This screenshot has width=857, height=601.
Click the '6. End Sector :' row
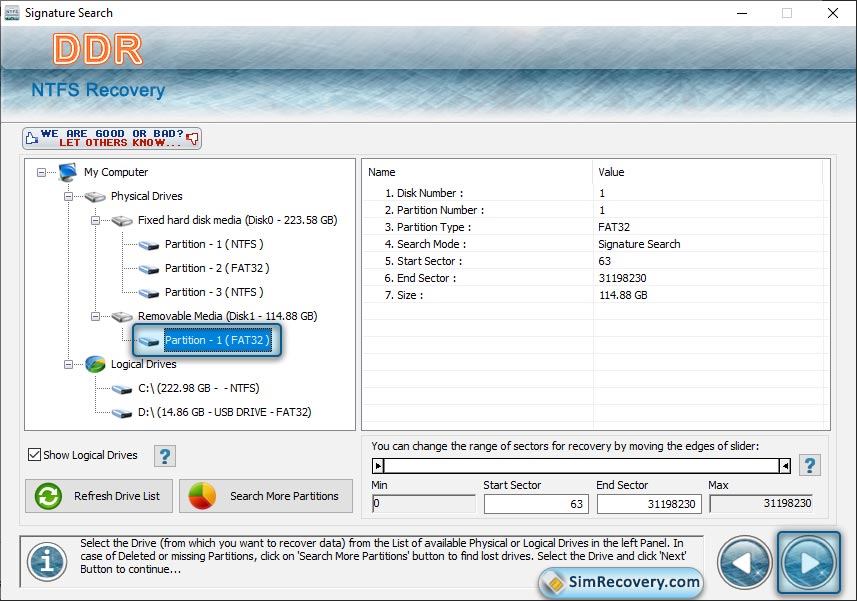[x=594, y=278]
